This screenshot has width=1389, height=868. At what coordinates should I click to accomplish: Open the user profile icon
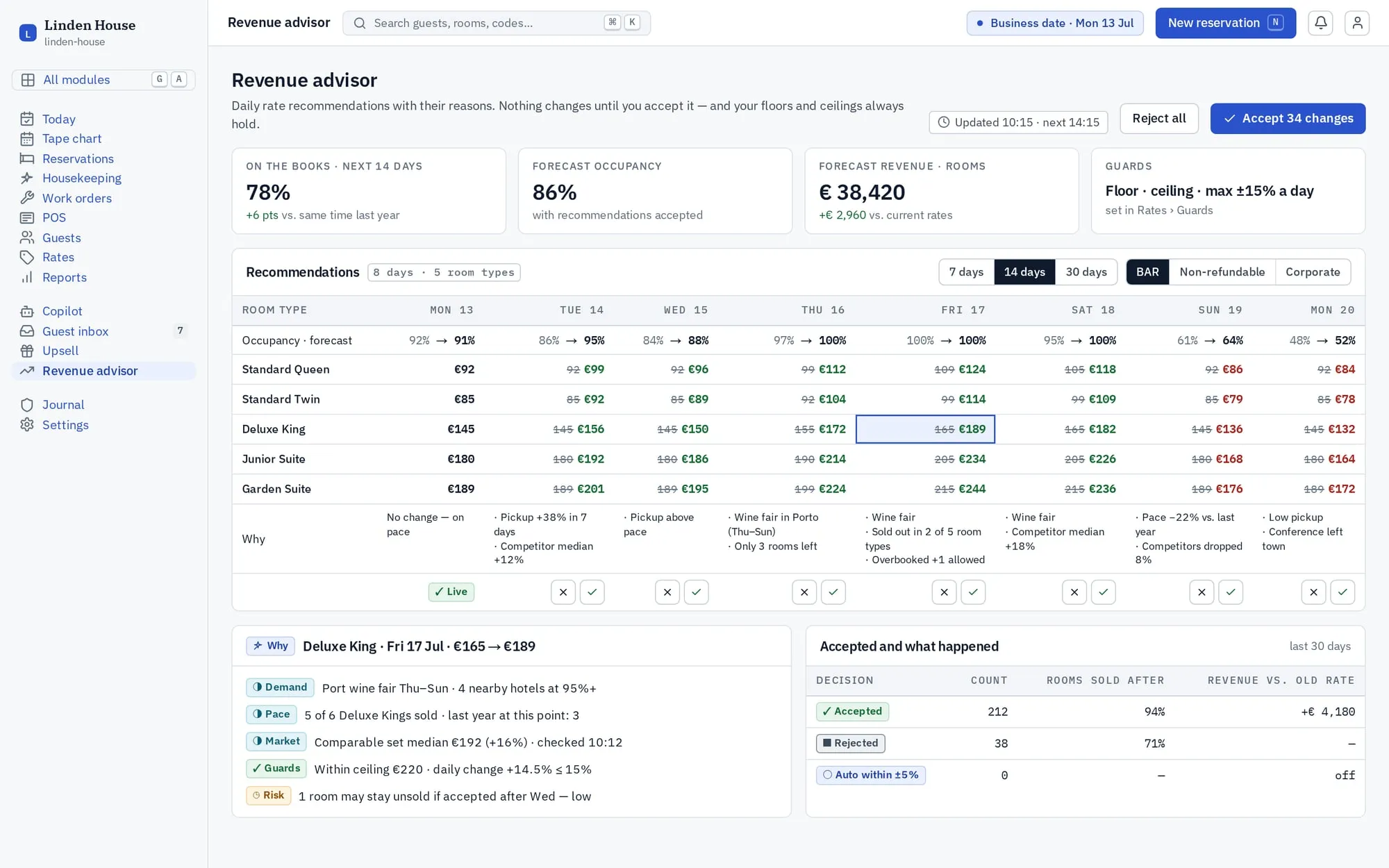tap(1357, 23)
